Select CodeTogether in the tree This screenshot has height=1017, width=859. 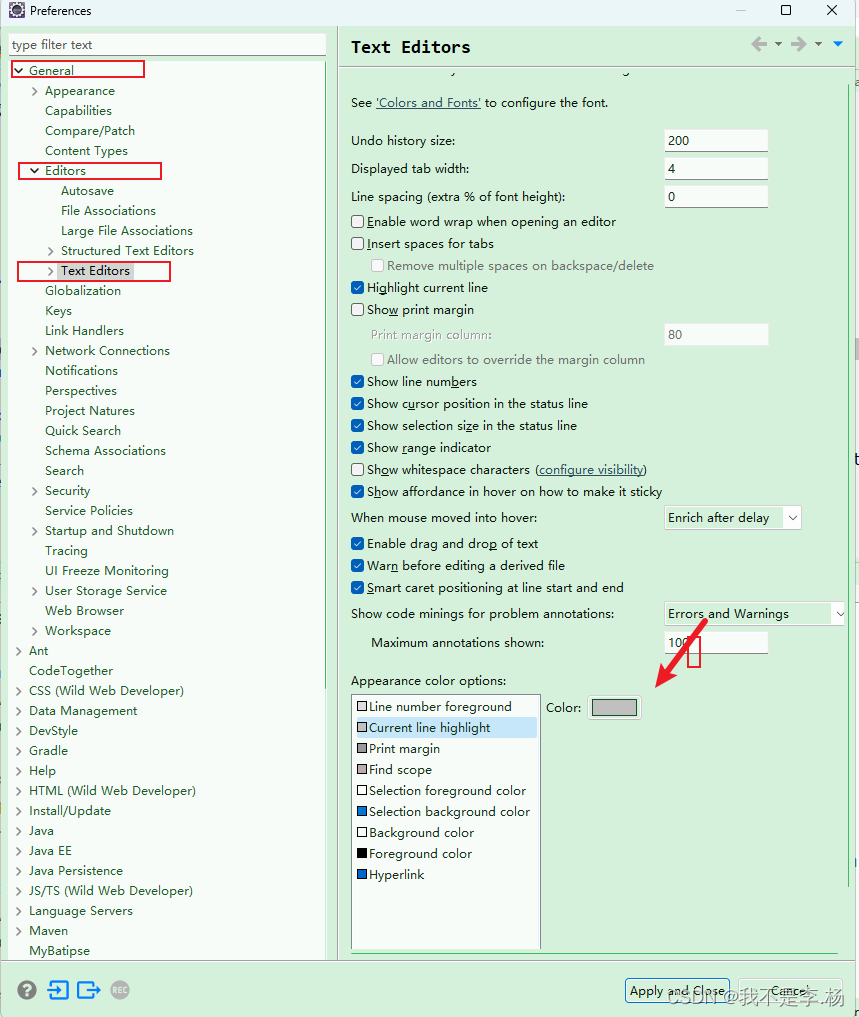click(x=71, y=671)
